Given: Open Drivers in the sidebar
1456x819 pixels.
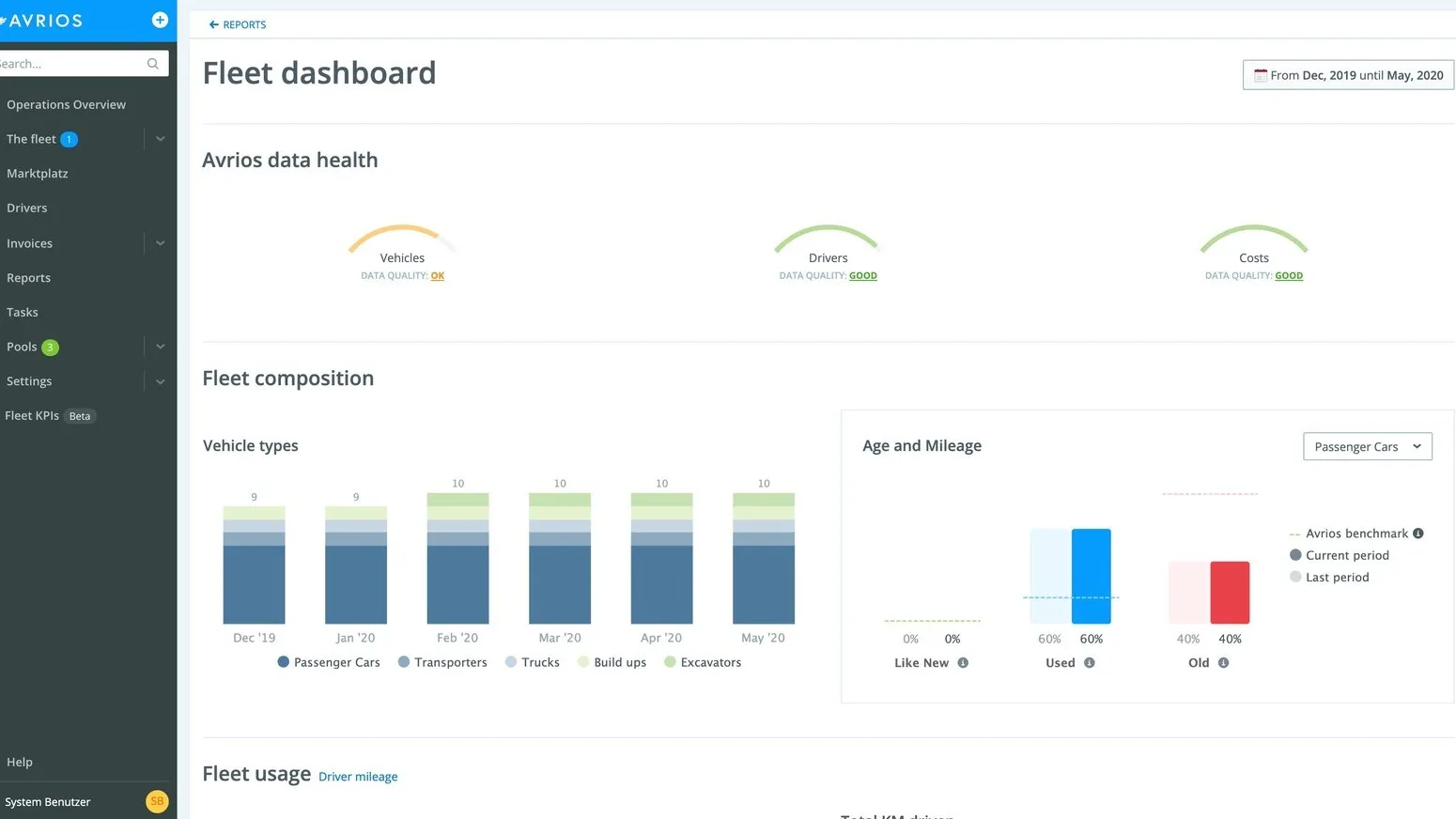Looking at the screenshot, I should (x=27, y=209).
